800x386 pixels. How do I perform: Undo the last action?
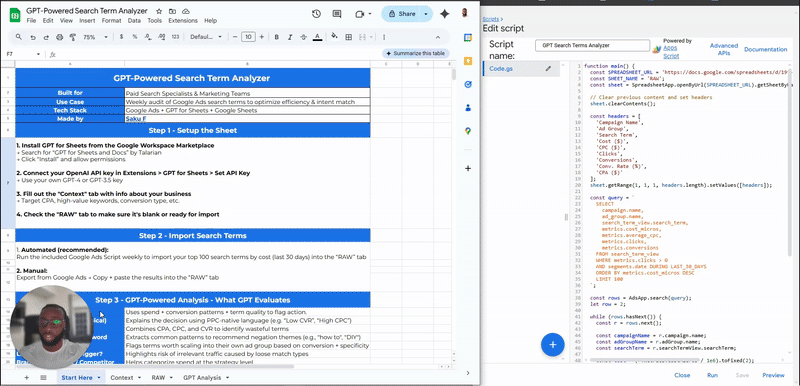(33, 37)
